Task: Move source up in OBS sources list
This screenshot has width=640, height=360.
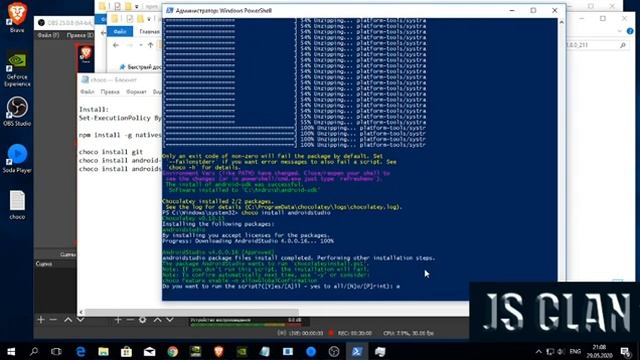Action: [158, 320]
